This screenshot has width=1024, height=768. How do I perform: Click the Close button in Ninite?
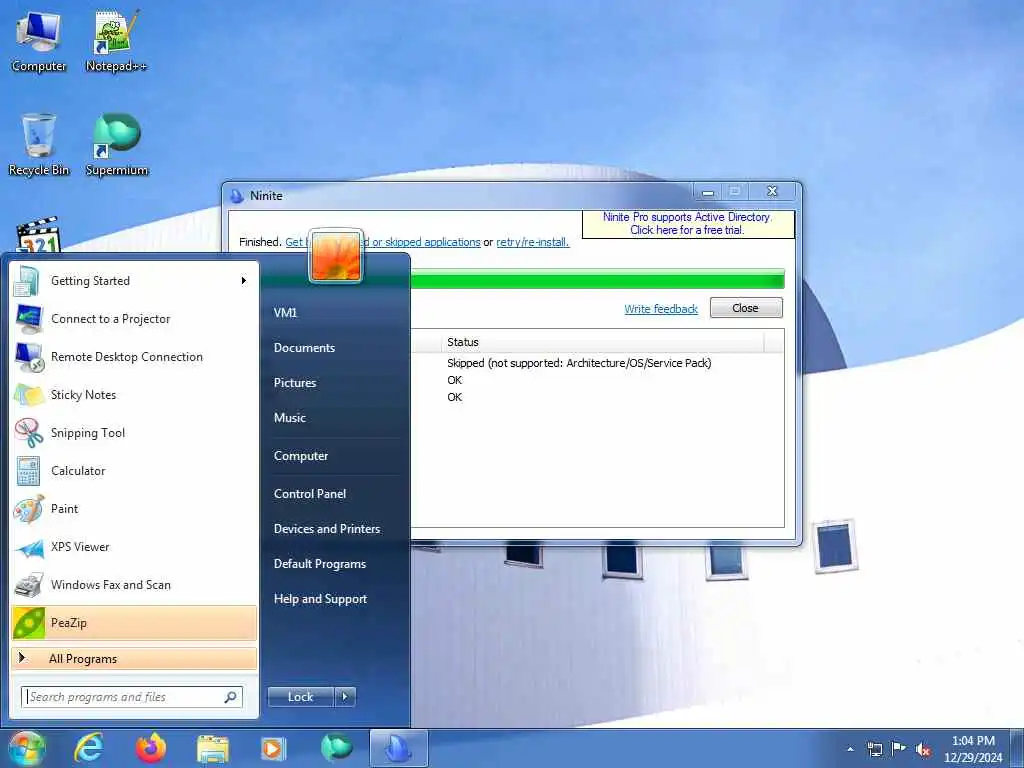pos(746,308)
